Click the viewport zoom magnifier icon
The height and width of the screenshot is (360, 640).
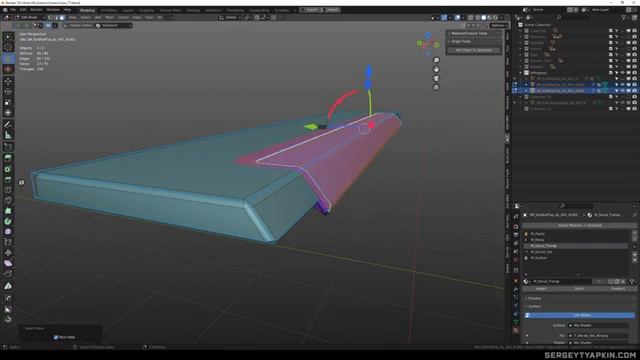pyautogui.click(x=436, y=60)
